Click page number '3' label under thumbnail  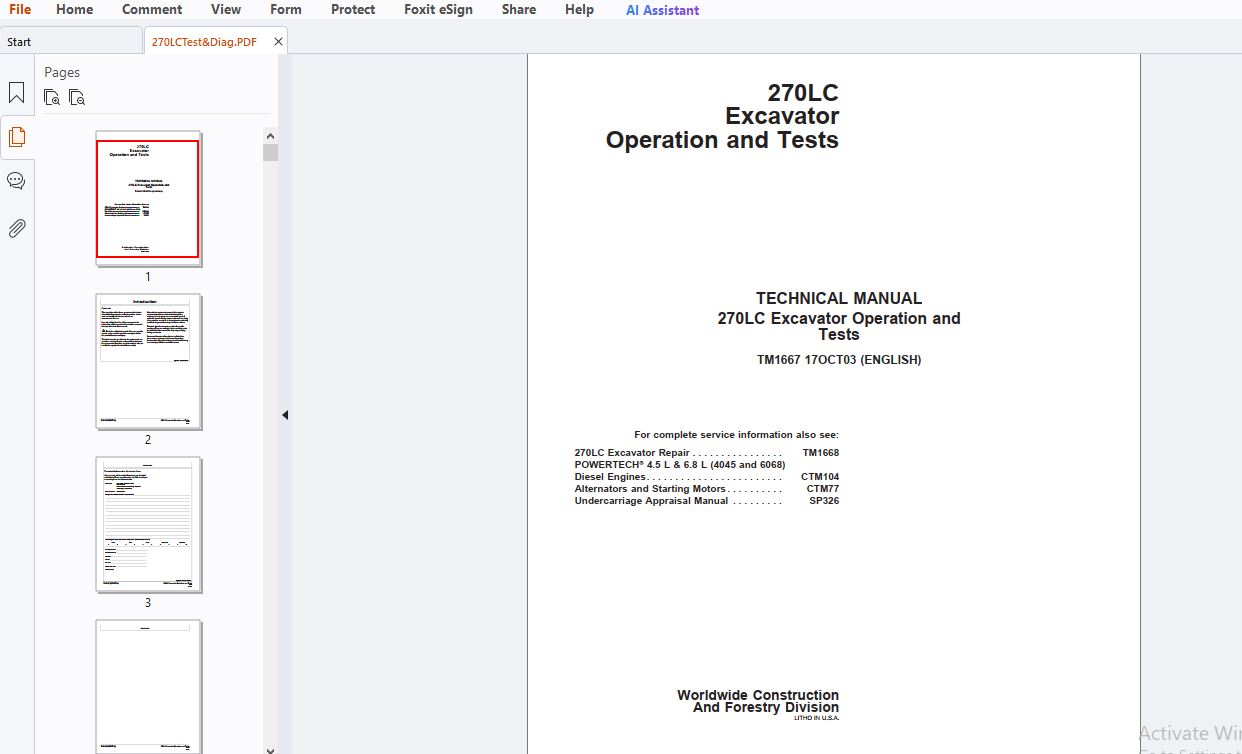click(x=148, y=603)
